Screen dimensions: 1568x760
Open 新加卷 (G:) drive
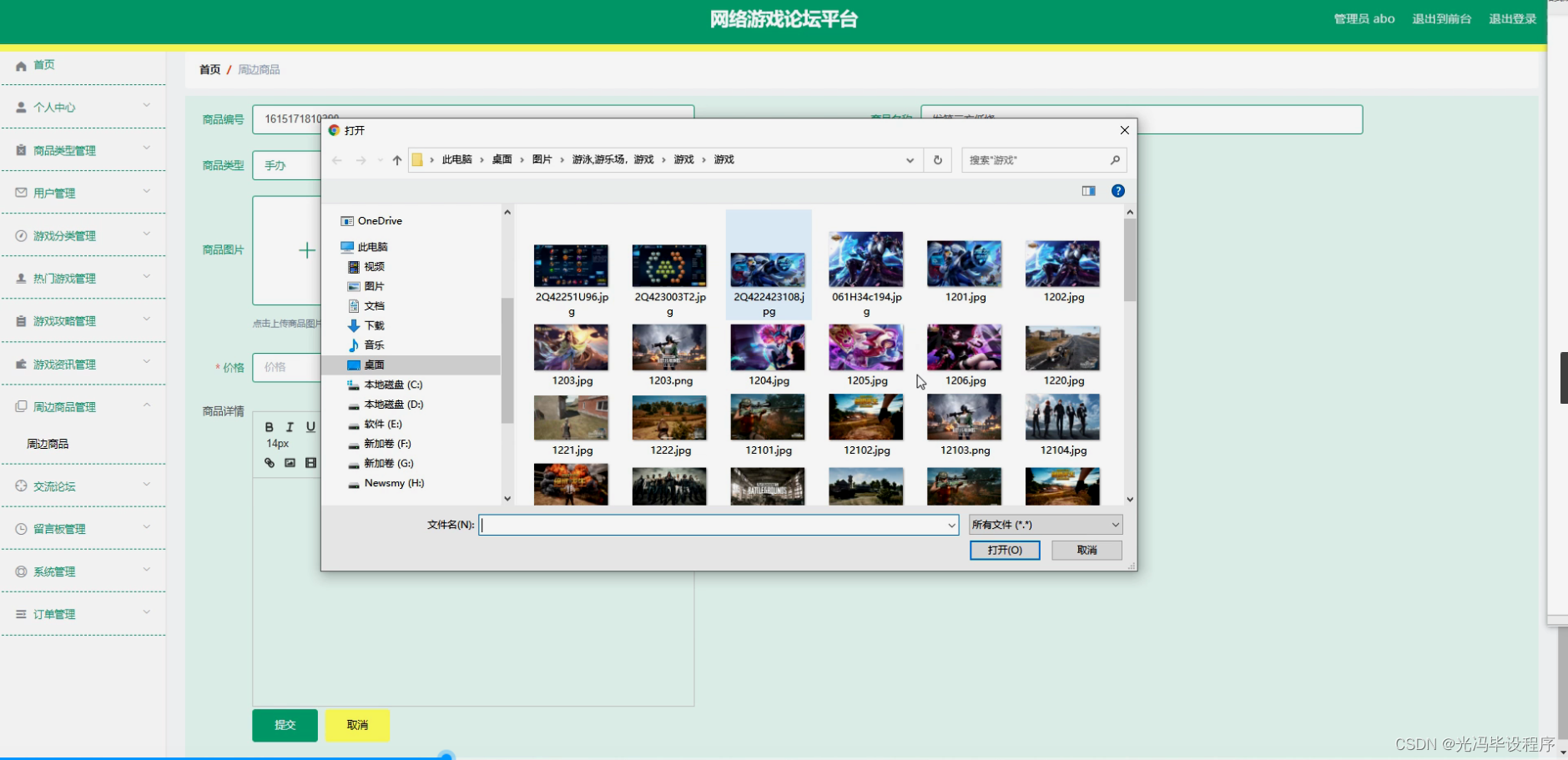pos(381,463)
